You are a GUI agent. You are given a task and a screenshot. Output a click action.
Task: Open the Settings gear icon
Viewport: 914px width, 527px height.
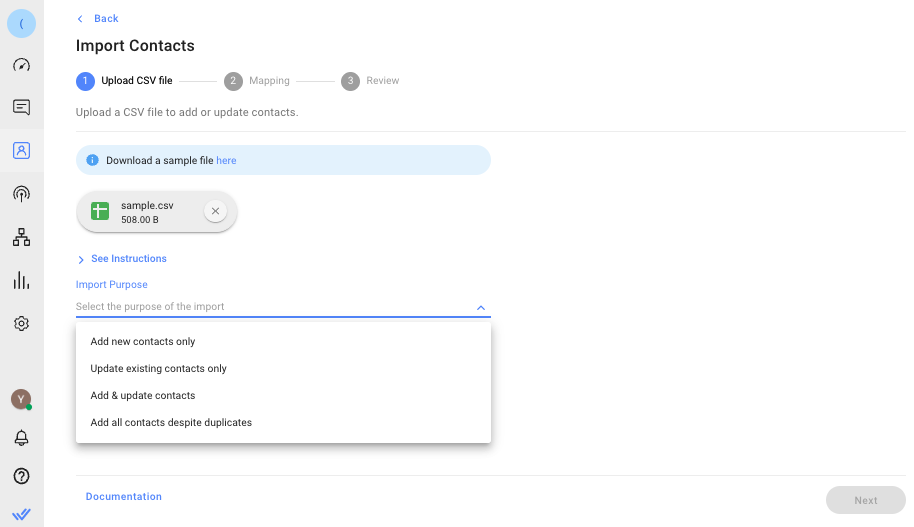coord(21,324)
